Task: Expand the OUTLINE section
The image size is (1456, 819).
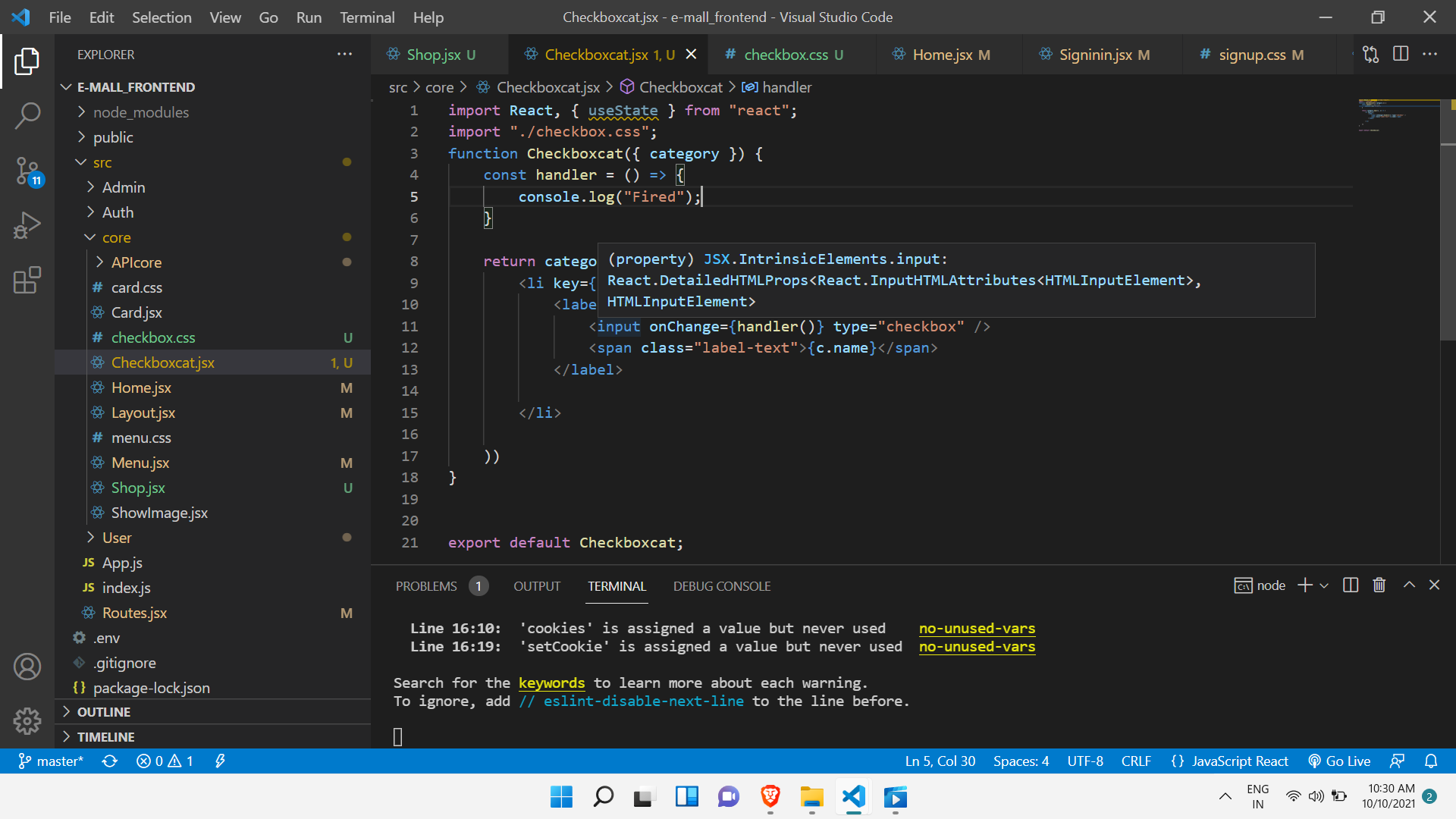Action: 212,712
